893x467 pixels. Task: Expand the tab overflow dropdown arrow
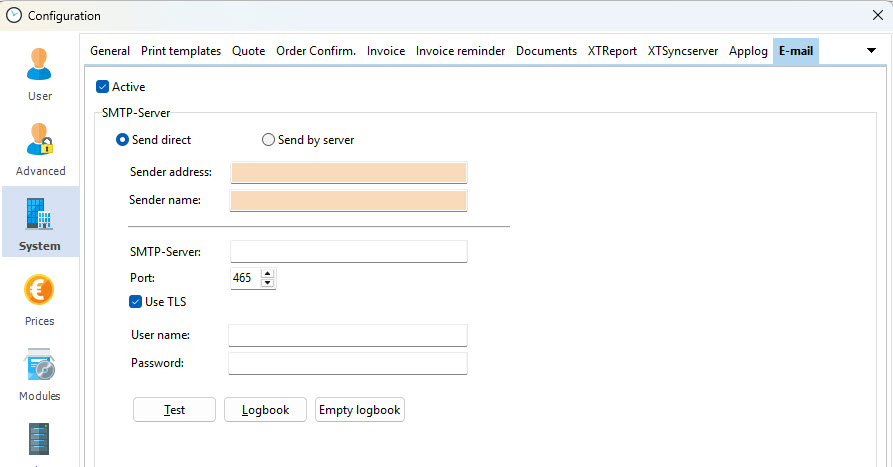pyautogui.click(x=871, y=51)
